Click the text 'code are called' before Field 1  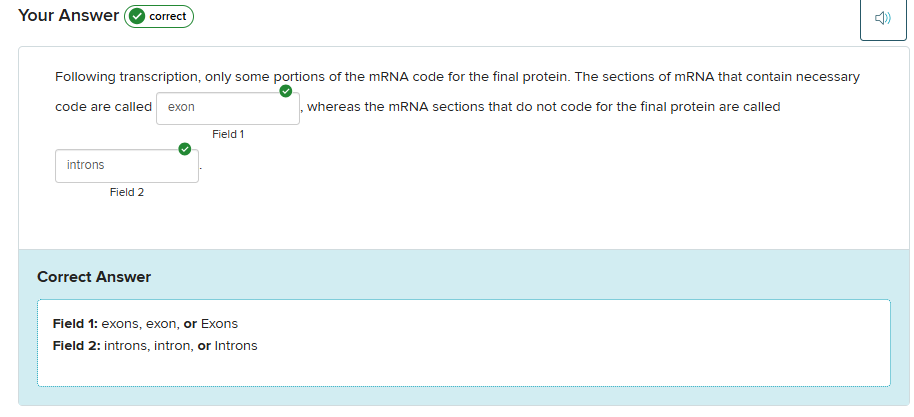pos(103,107)
